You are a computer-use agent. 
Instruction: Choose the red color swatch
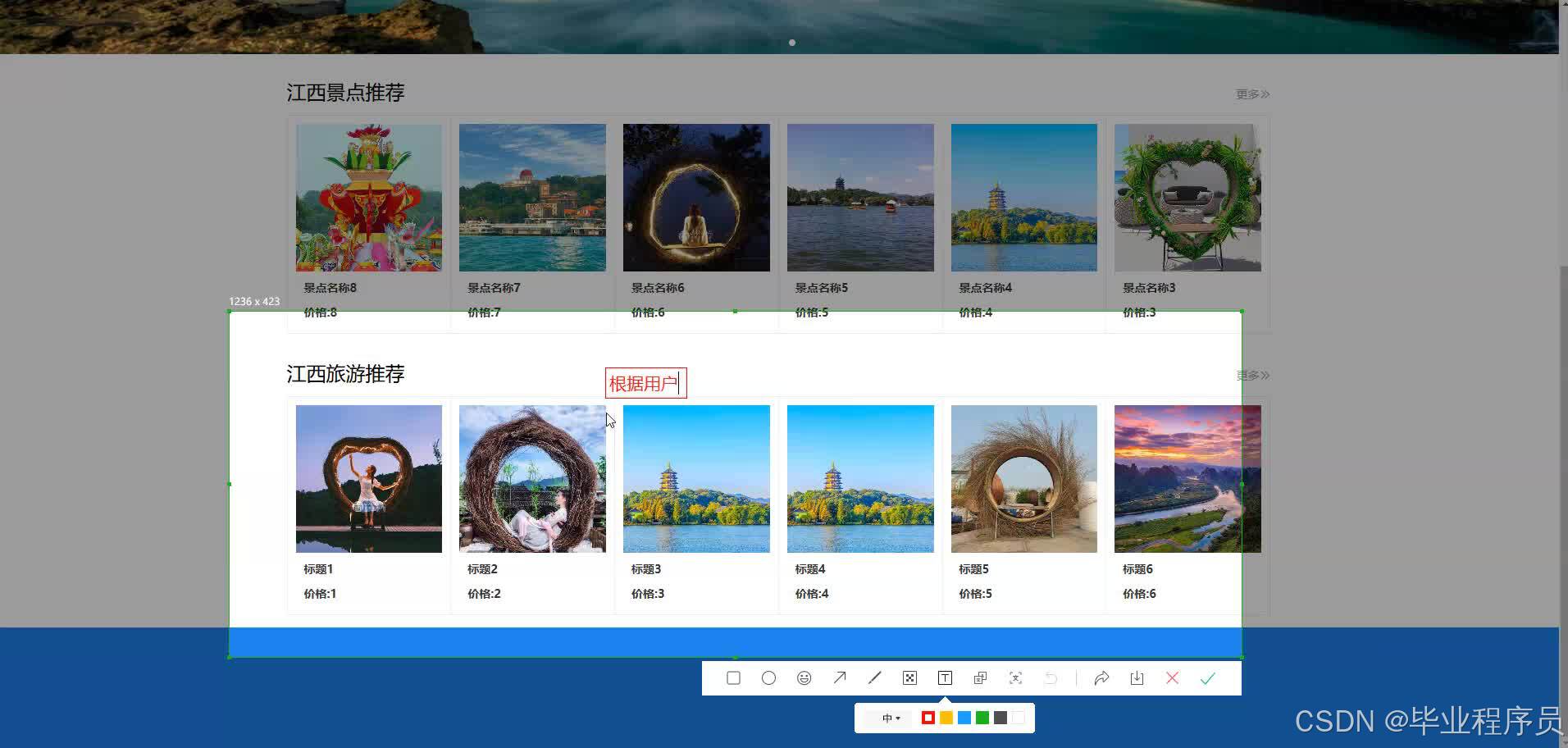(928, 718)
